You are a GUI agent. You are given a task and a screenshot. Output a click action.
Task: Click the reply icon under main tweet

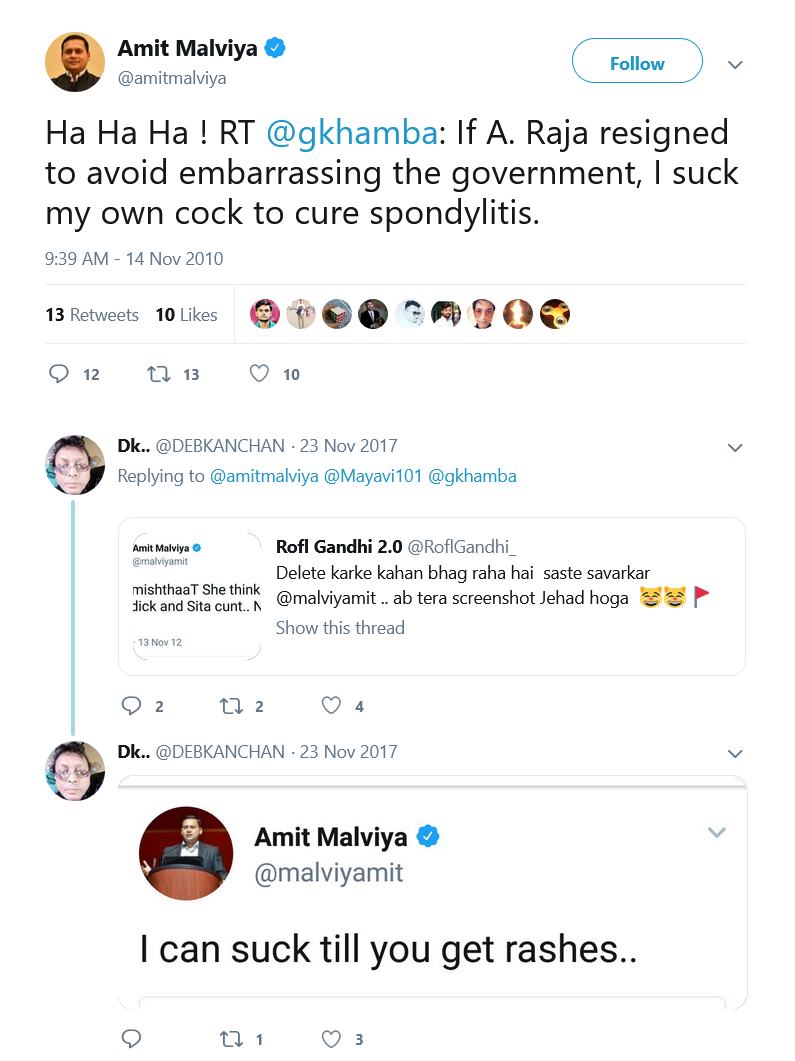pos(59,374)
